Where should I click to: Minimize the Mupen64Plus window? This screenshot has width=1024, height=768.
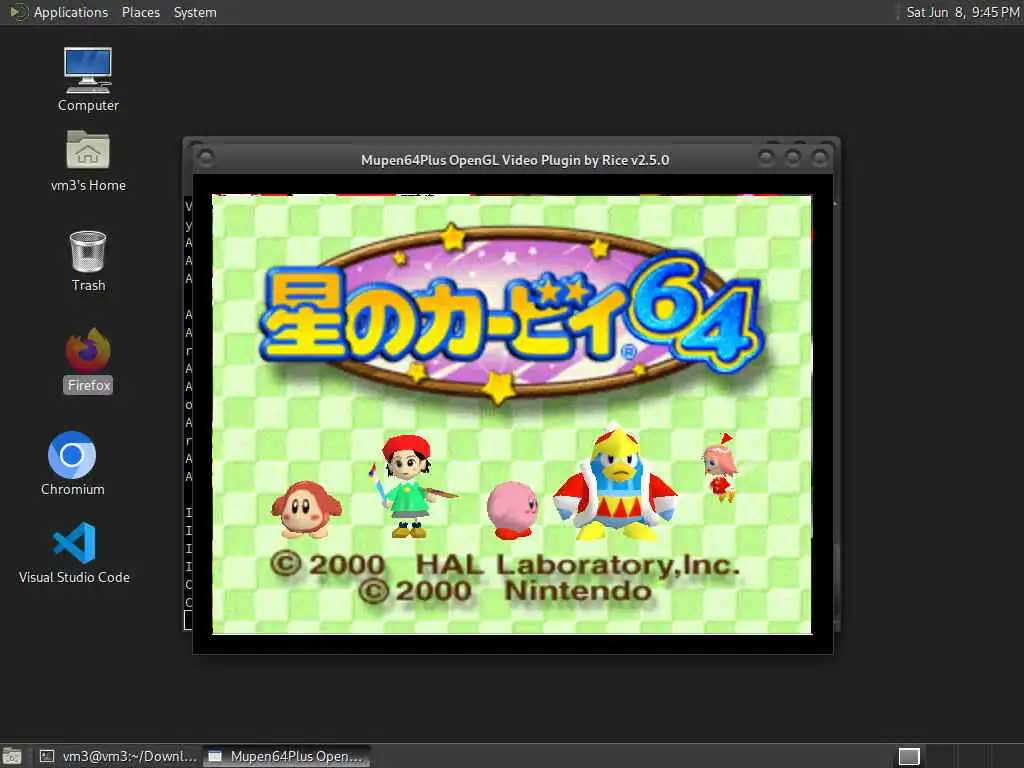(766, 157)
